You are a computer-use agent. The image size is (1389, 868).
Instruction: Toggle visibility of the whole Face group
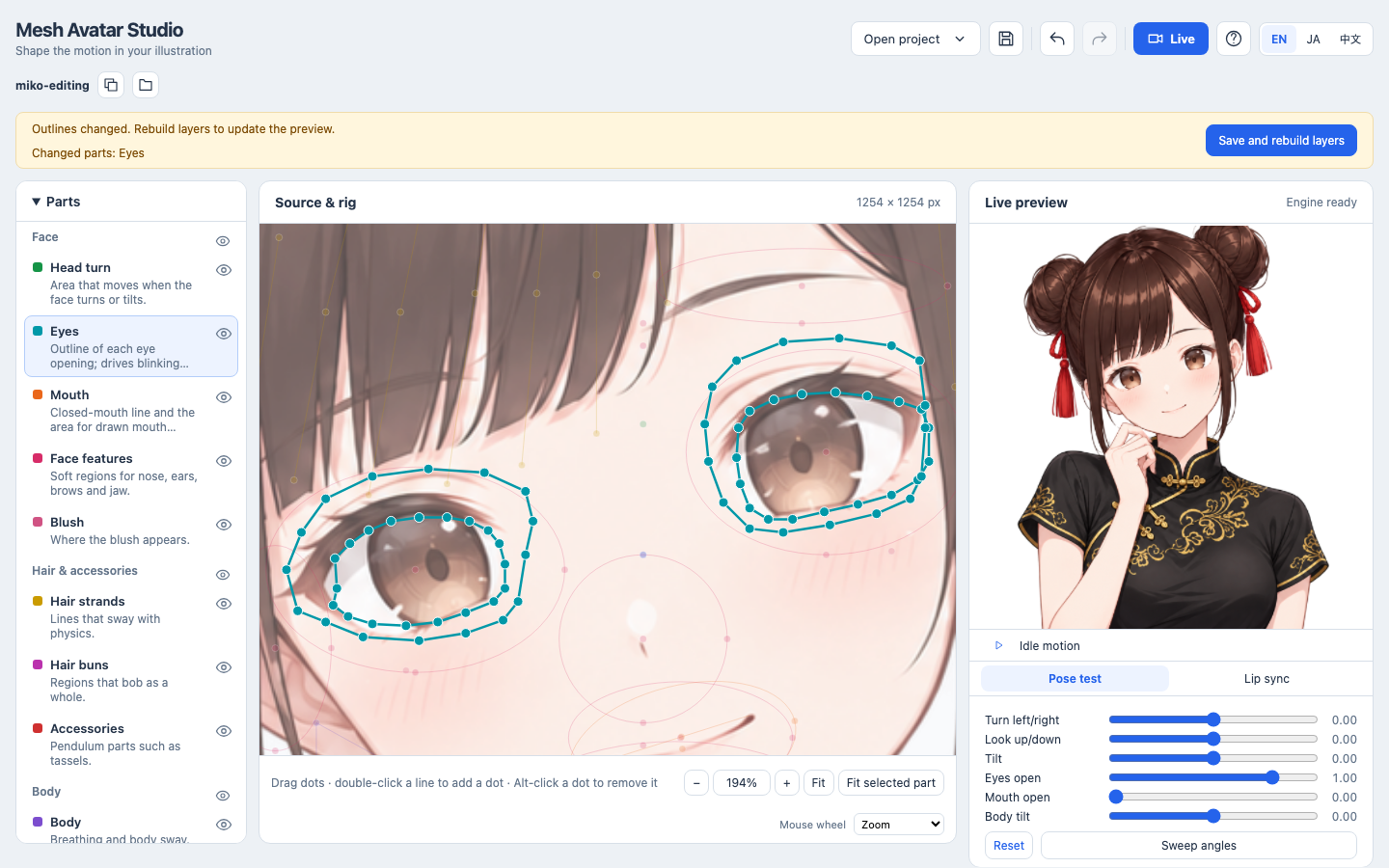(x=223, y=241)
